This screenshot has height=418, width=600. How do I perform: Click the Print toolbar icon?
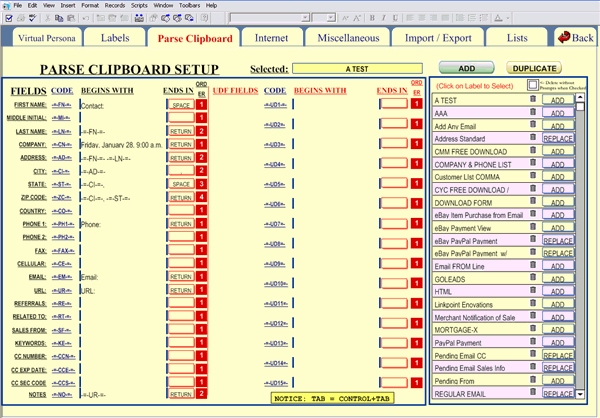(x=21, y=18)
